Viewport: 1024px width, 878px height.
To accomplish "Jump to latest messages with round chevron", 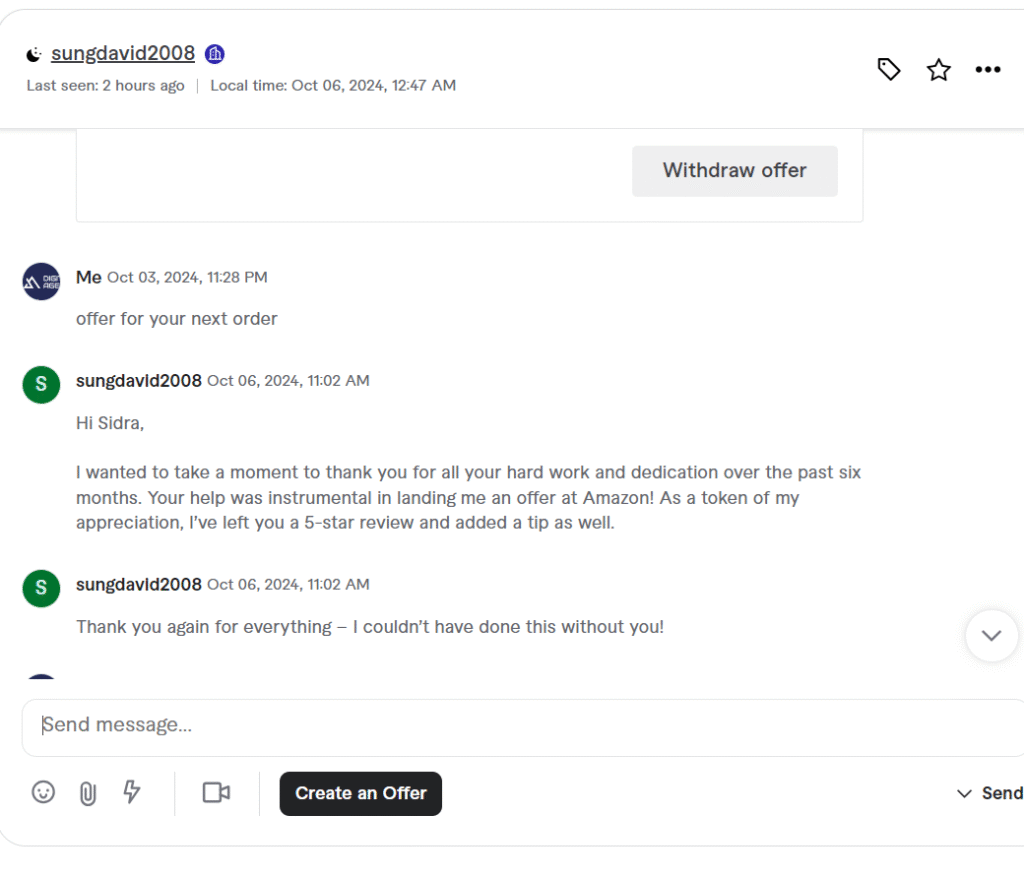I will (x=991, y=635).
